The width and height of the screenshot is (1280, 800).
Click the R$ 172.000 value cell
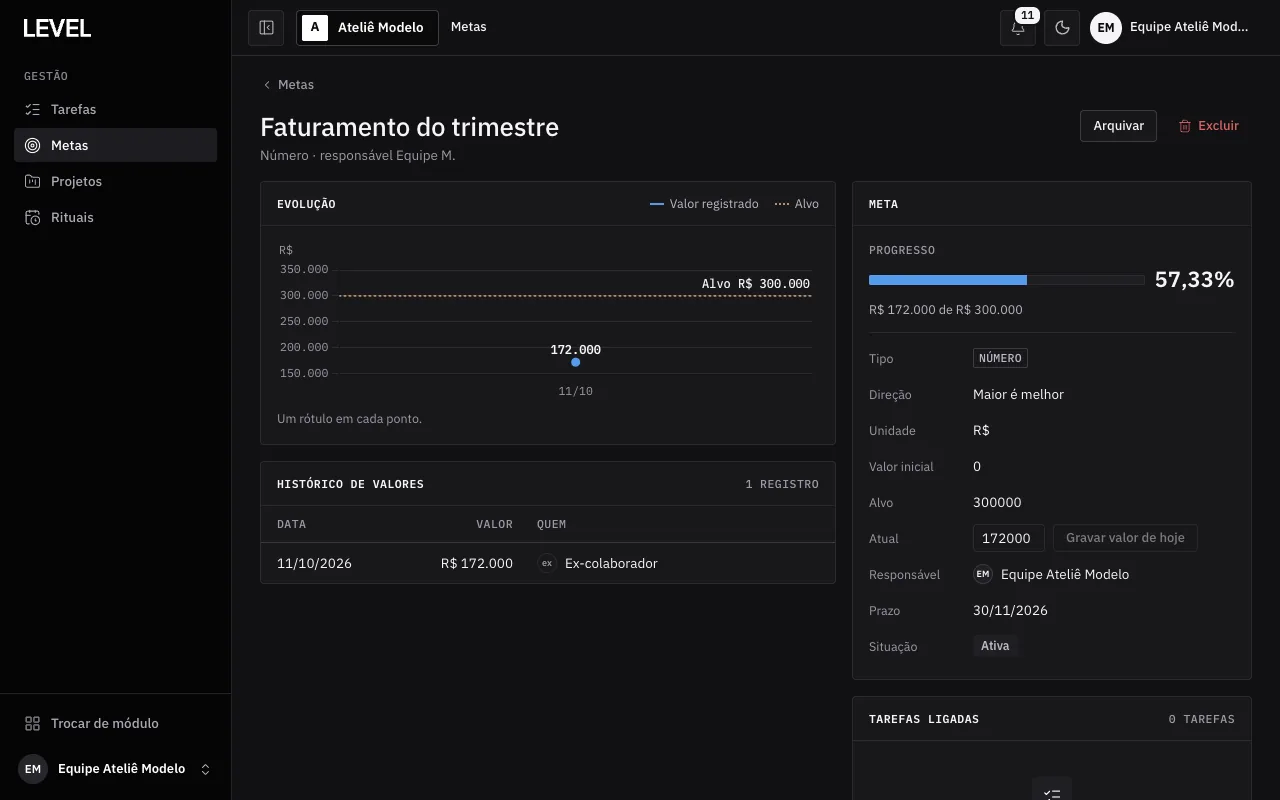(477, 564)
